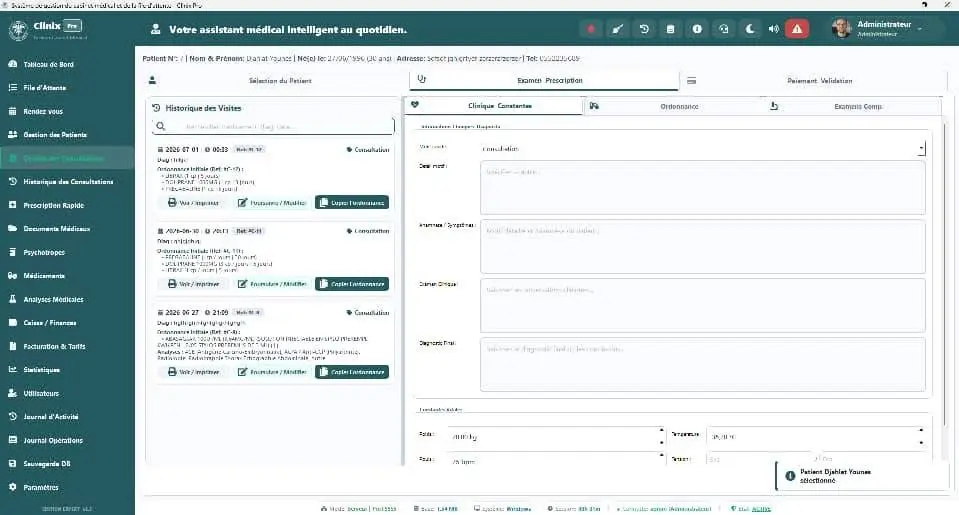Click the Statistiques chart icon
959x515 pixels.
(12, 369)
